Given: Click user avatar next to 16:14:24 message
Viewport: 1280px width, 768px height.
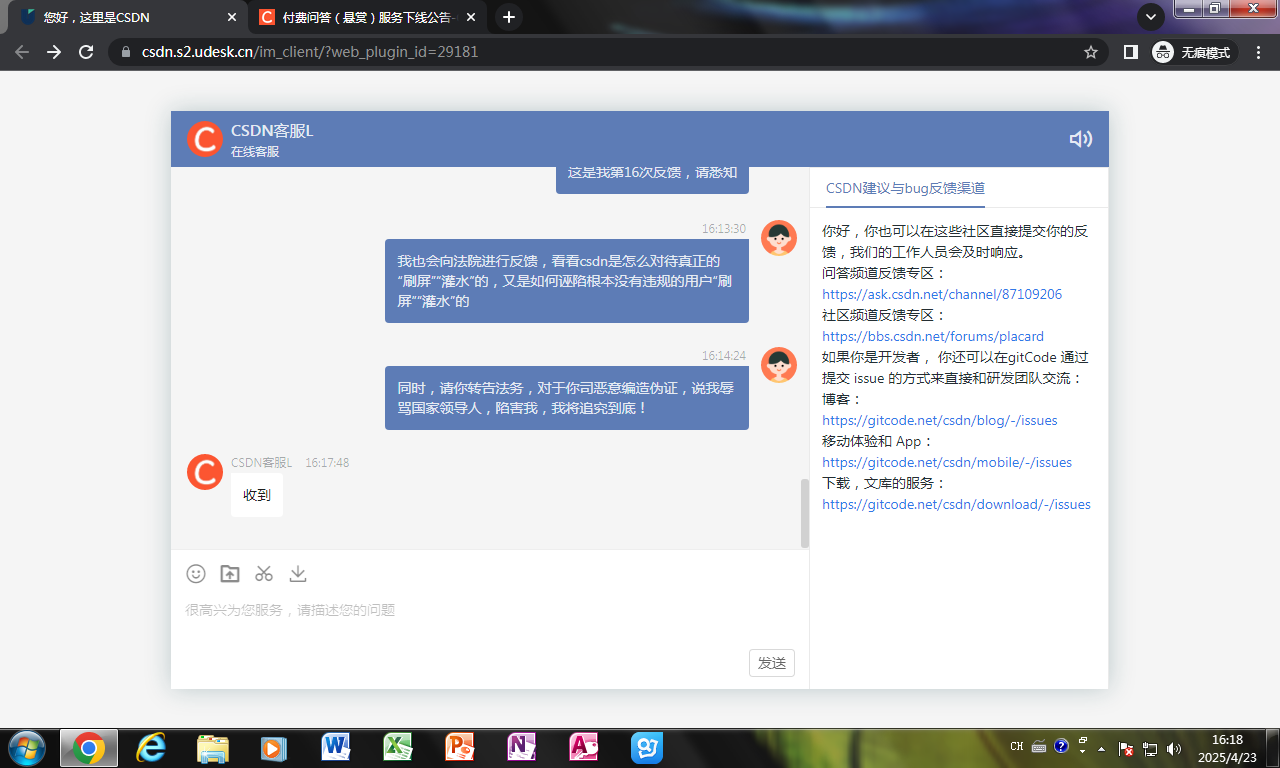Looking at the screenshot, I should (779, 365).
